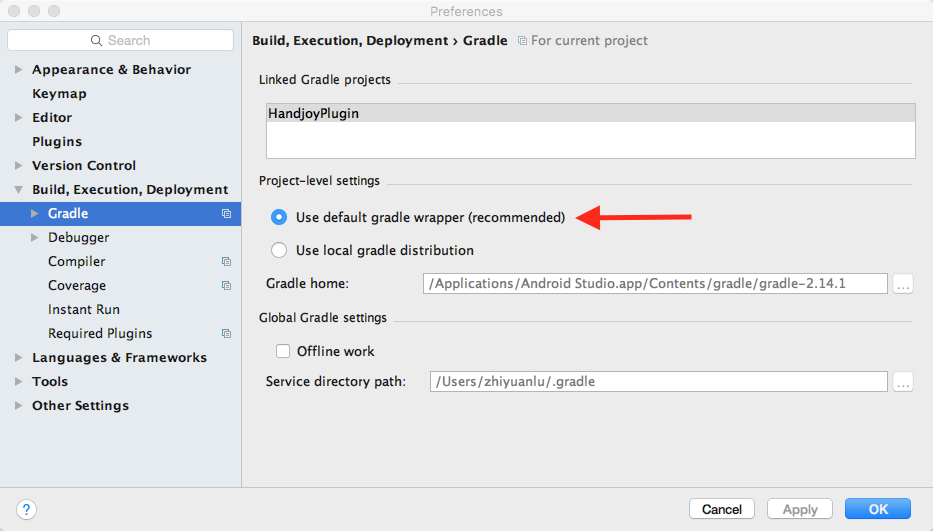Viewport: 933px width, 531px height.
Task: Expand Appearance & Behavior section
Action: (x=18, y=70)
